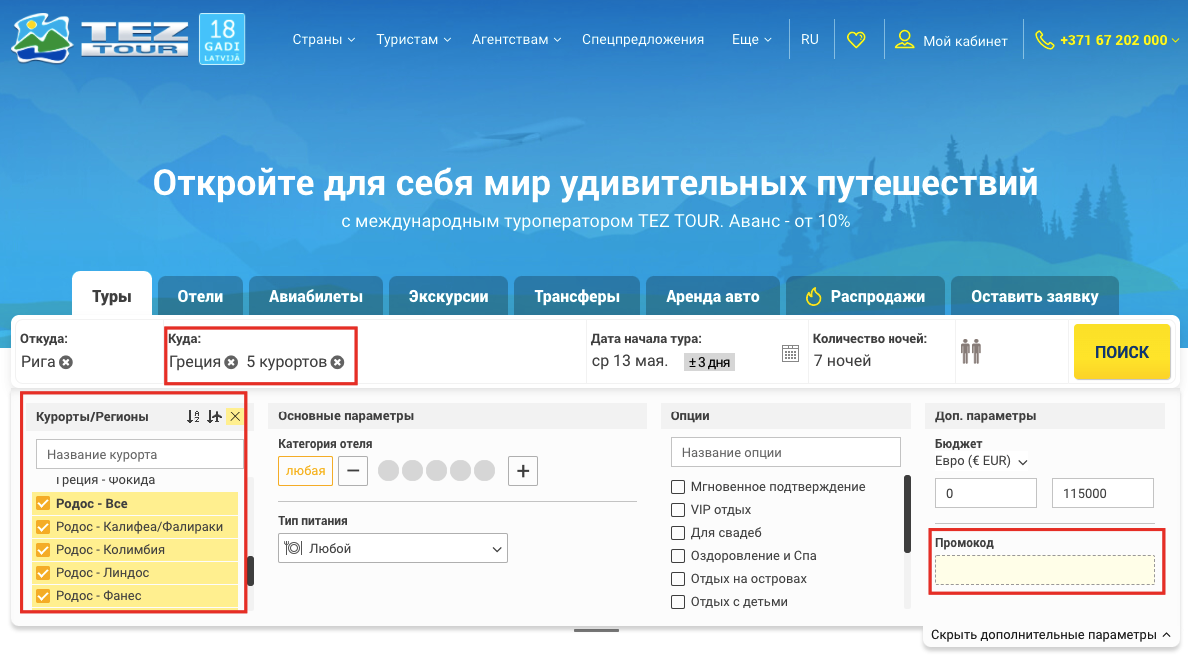Remove Греция from the destination field

tap(231, 362)
